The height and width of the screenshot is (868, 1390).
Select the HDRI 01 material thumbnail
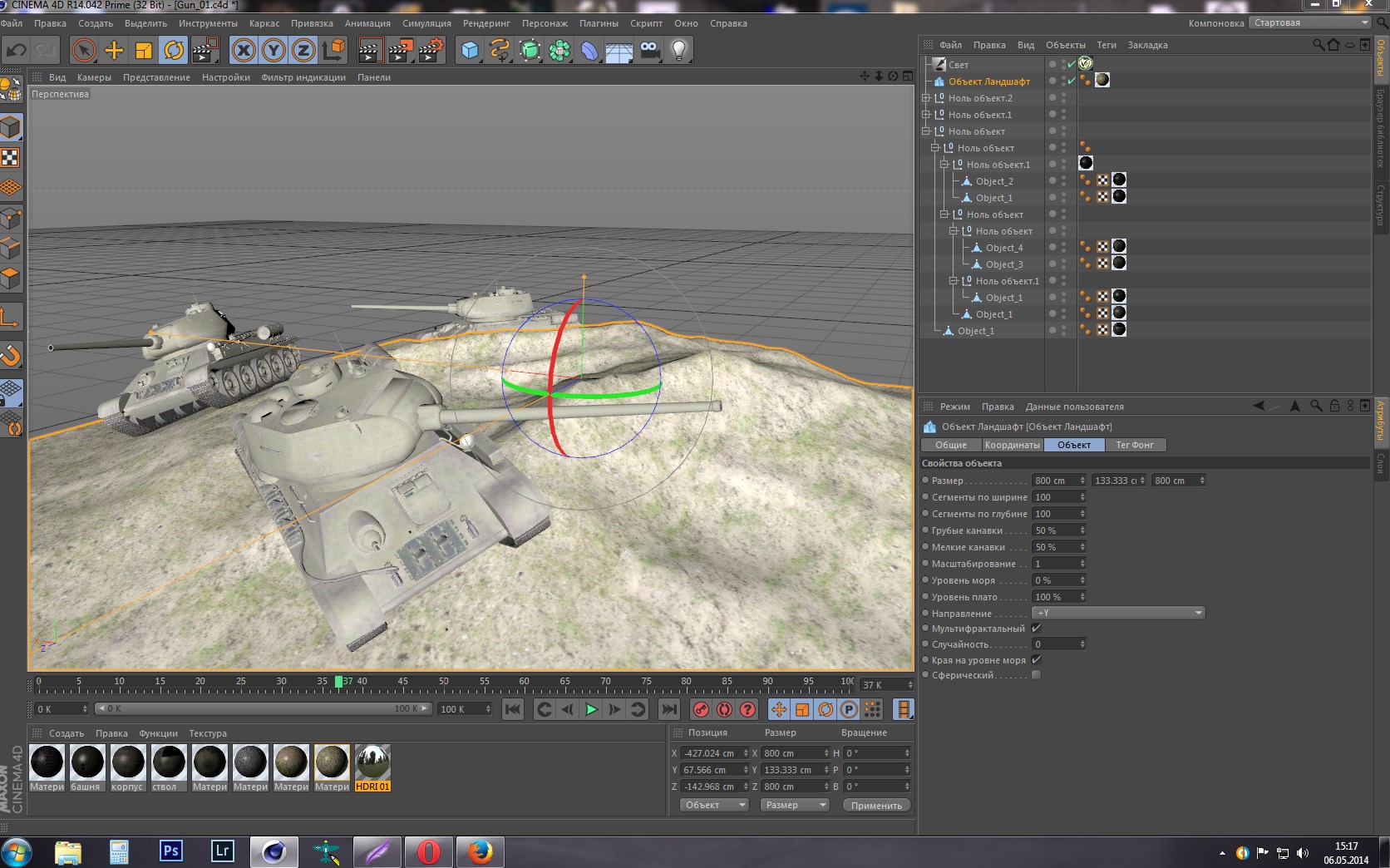pyautogui.click(x=372, y=762)
